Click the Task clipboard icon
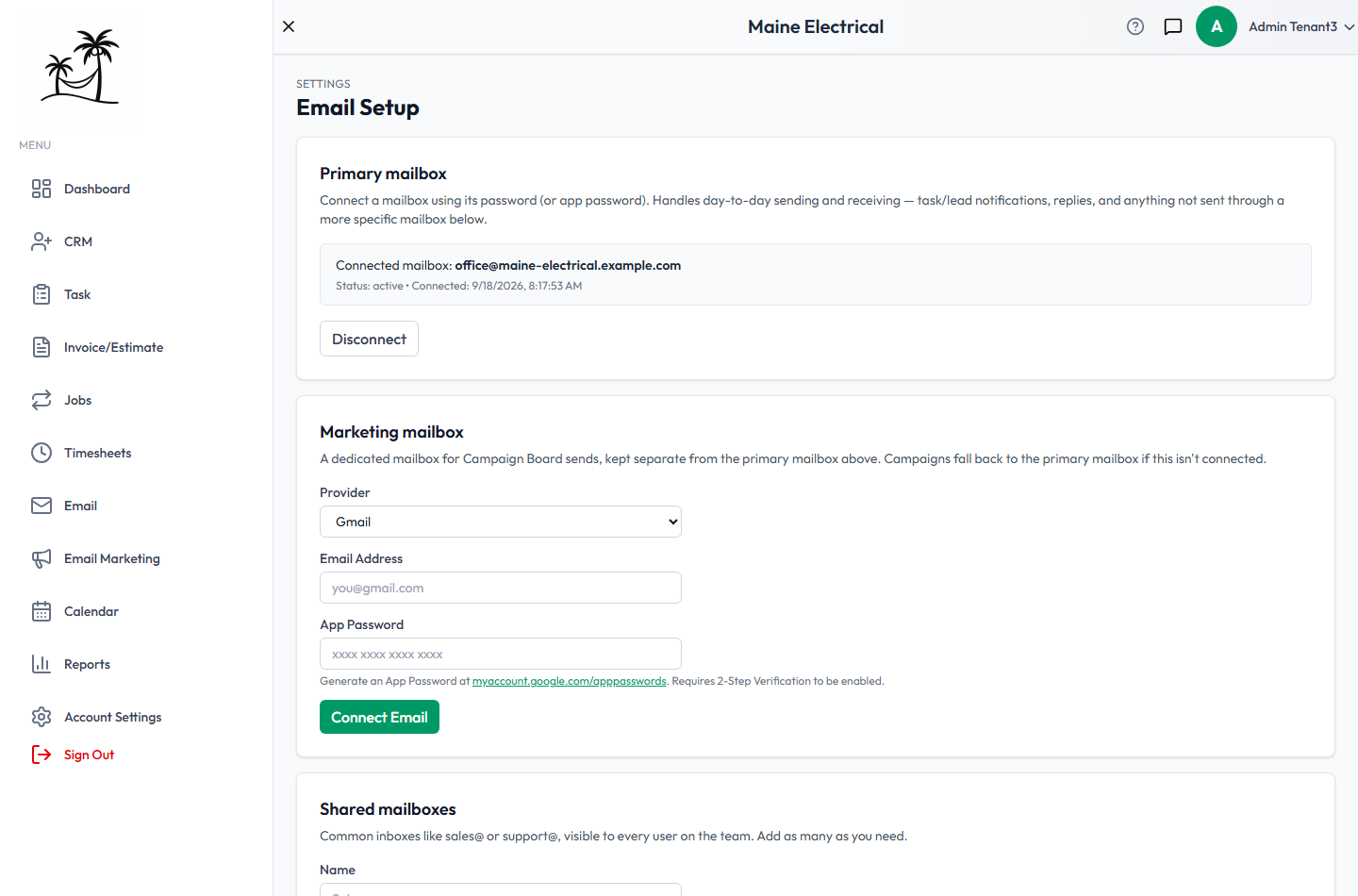The height and width of the screenshot is (896, 1358). click(41, 294)
